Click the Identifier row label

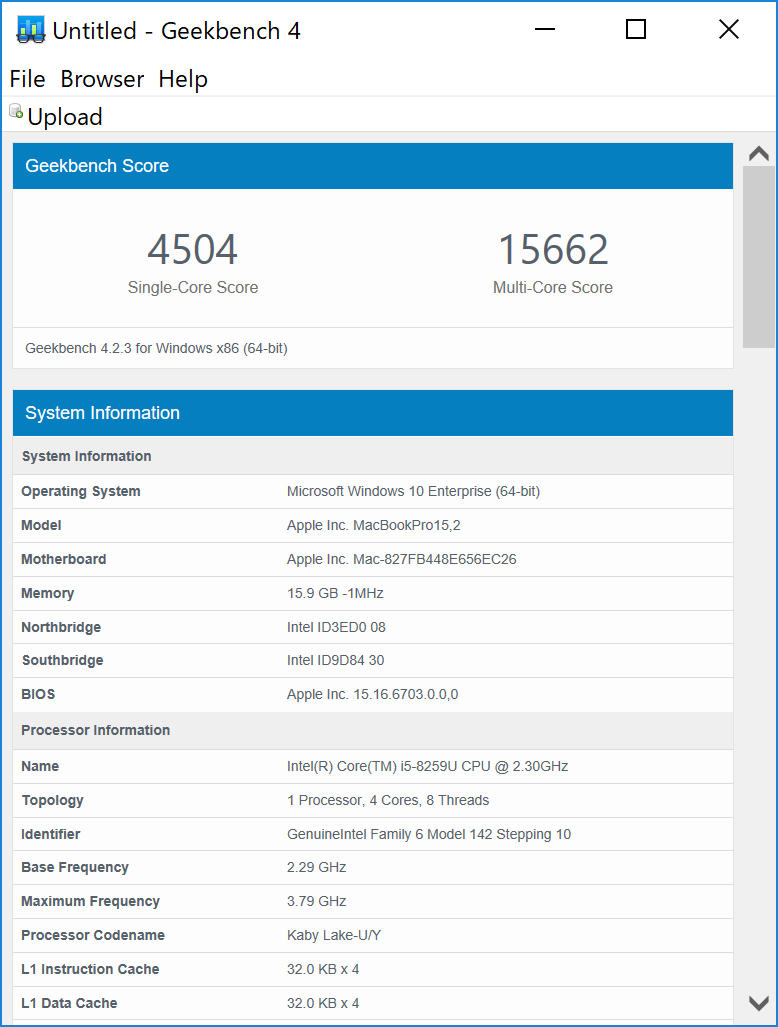click(x=50, y=835)
